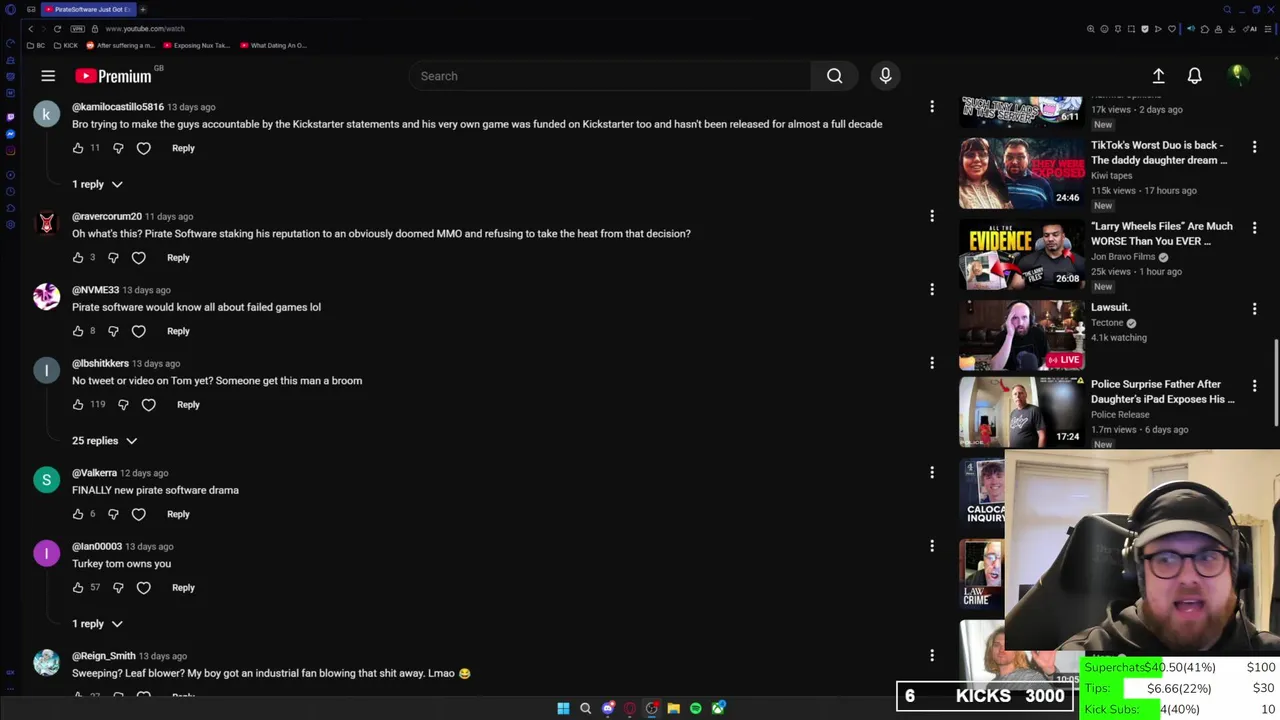Expand the 25 replies thread
This screenshot has height=720, width=1280.
click(104, 441)
